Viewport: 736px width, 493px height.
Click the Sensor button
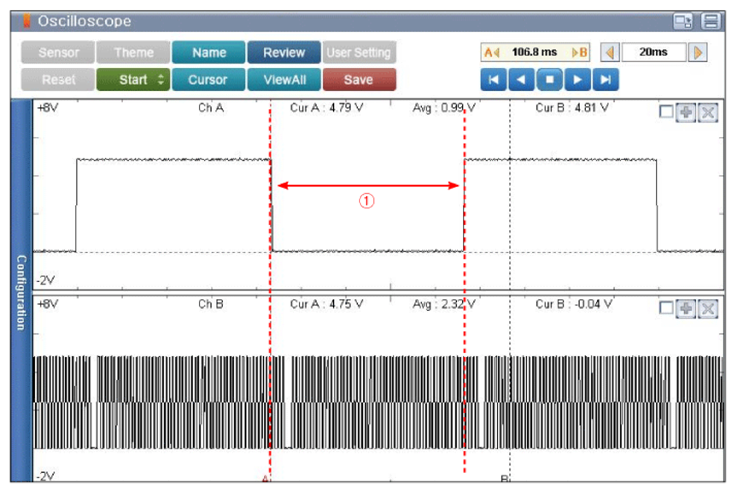point(58,52)
